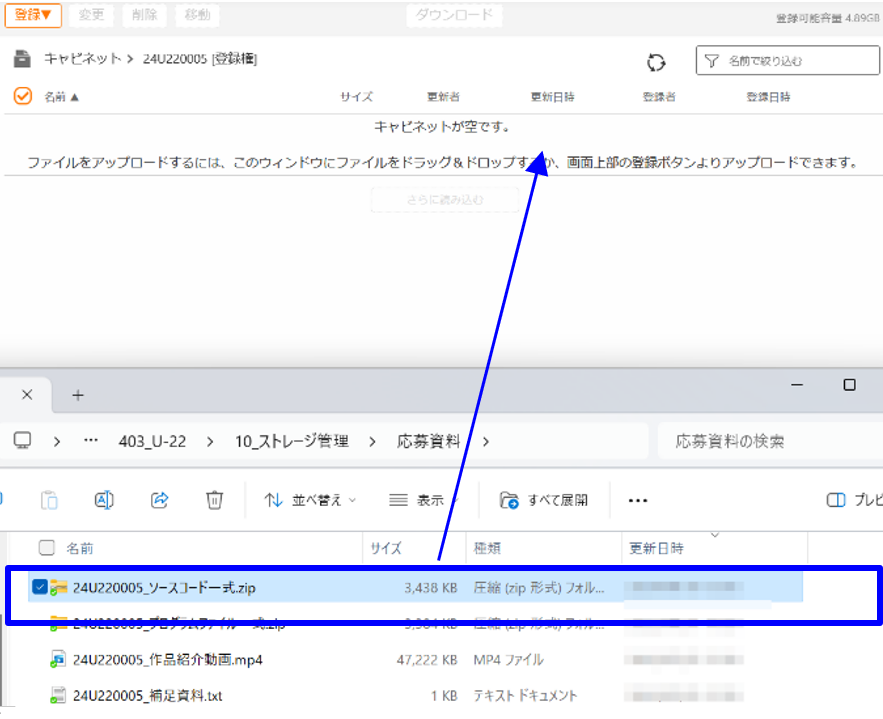Click the Explorer delete (trash) icon
Viewport: 883px width, 719px height.
point(214,500)
